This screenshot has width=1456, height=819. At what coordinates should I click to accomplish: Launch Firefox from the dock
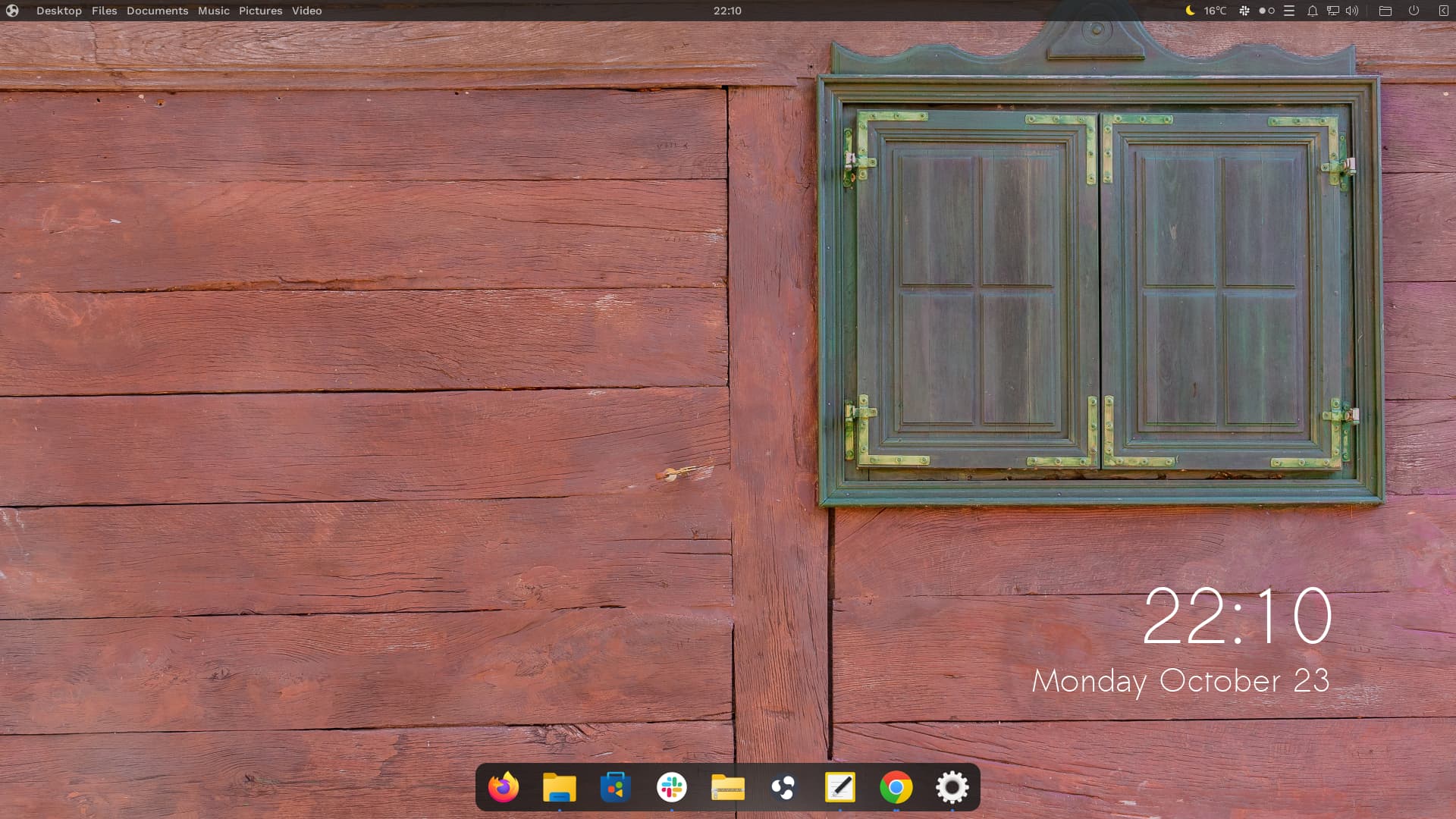(504, 787)
